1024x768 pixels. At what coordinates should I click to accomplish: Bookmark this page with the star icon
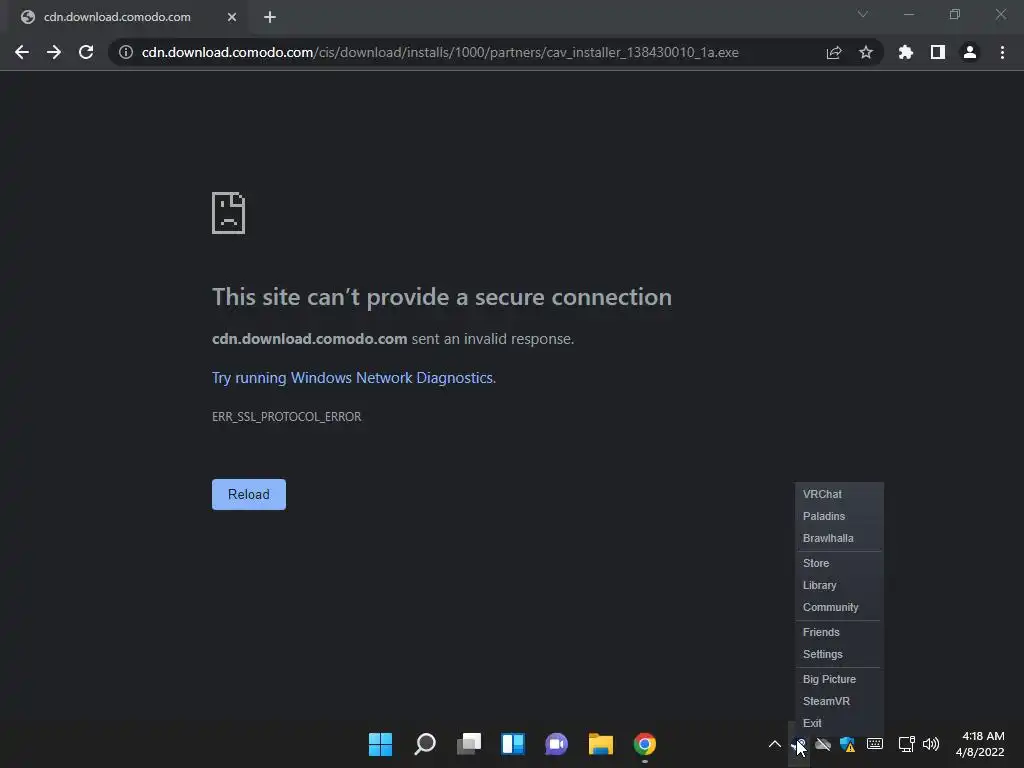pos(866,52)
